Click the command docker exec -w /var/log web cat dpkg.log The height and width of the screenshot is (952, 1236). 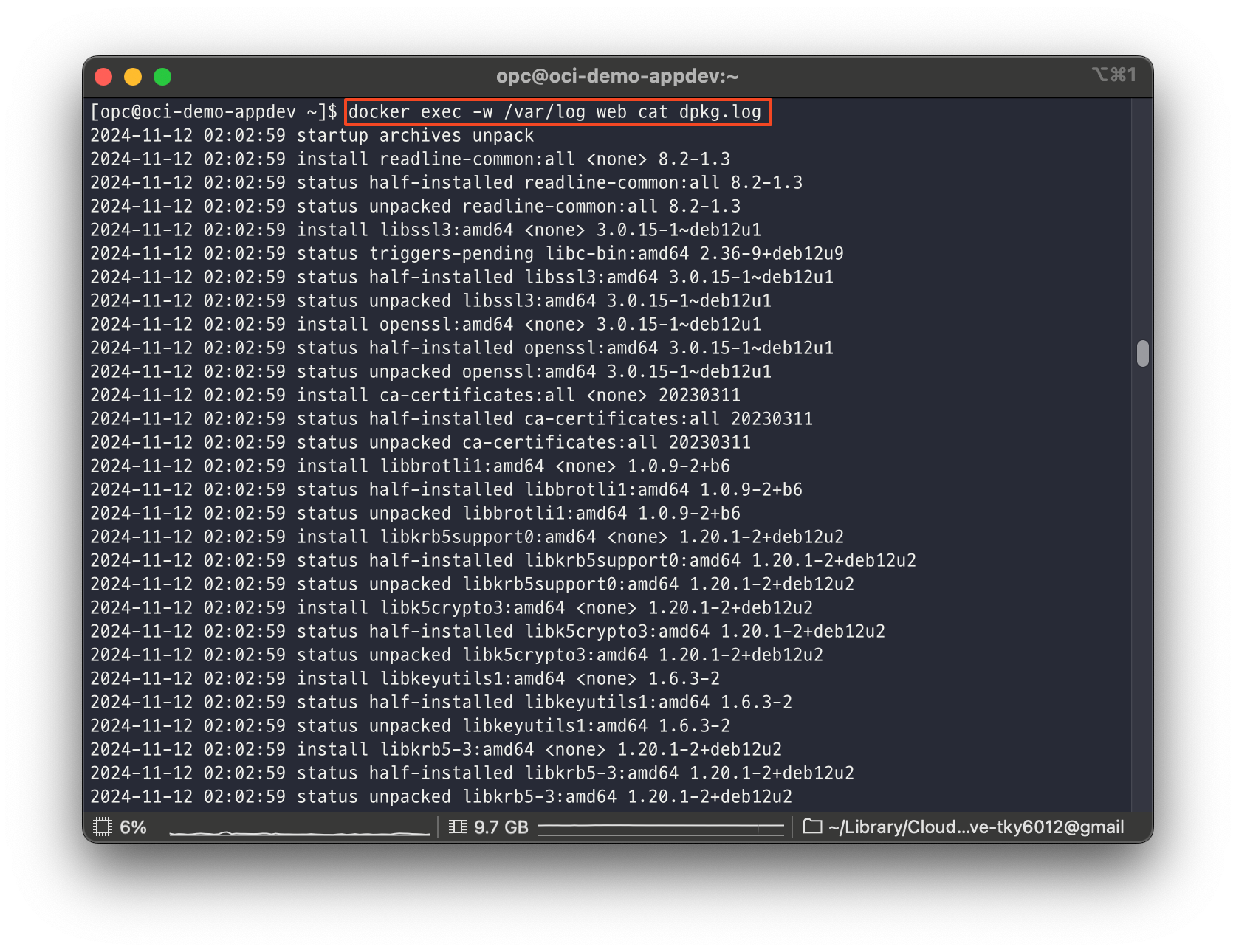(555, 112)
